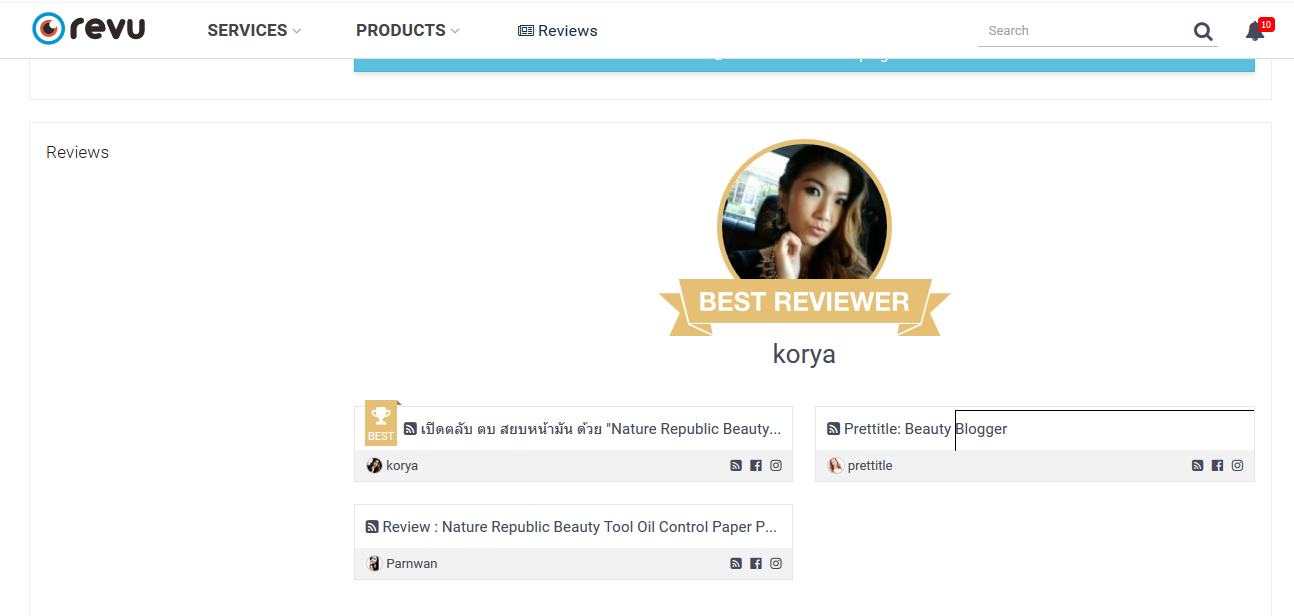The height and width of the screenshot is (616, 1294).
Task: Open korya best reviewer name
Action: pyautogui.click(x=804, y=354)
